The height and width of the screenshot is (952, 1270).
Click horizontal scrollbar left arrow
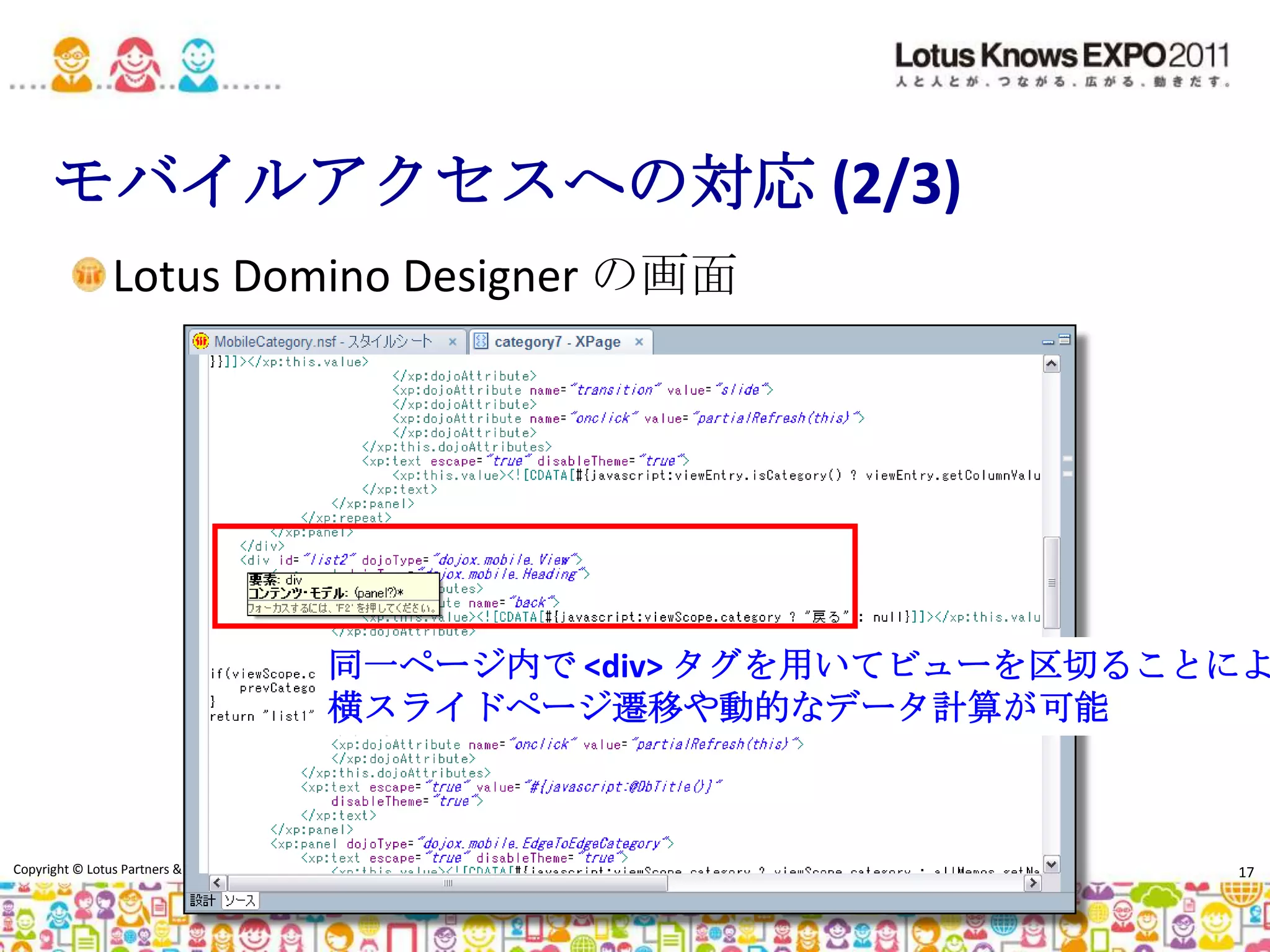(217, 883)
